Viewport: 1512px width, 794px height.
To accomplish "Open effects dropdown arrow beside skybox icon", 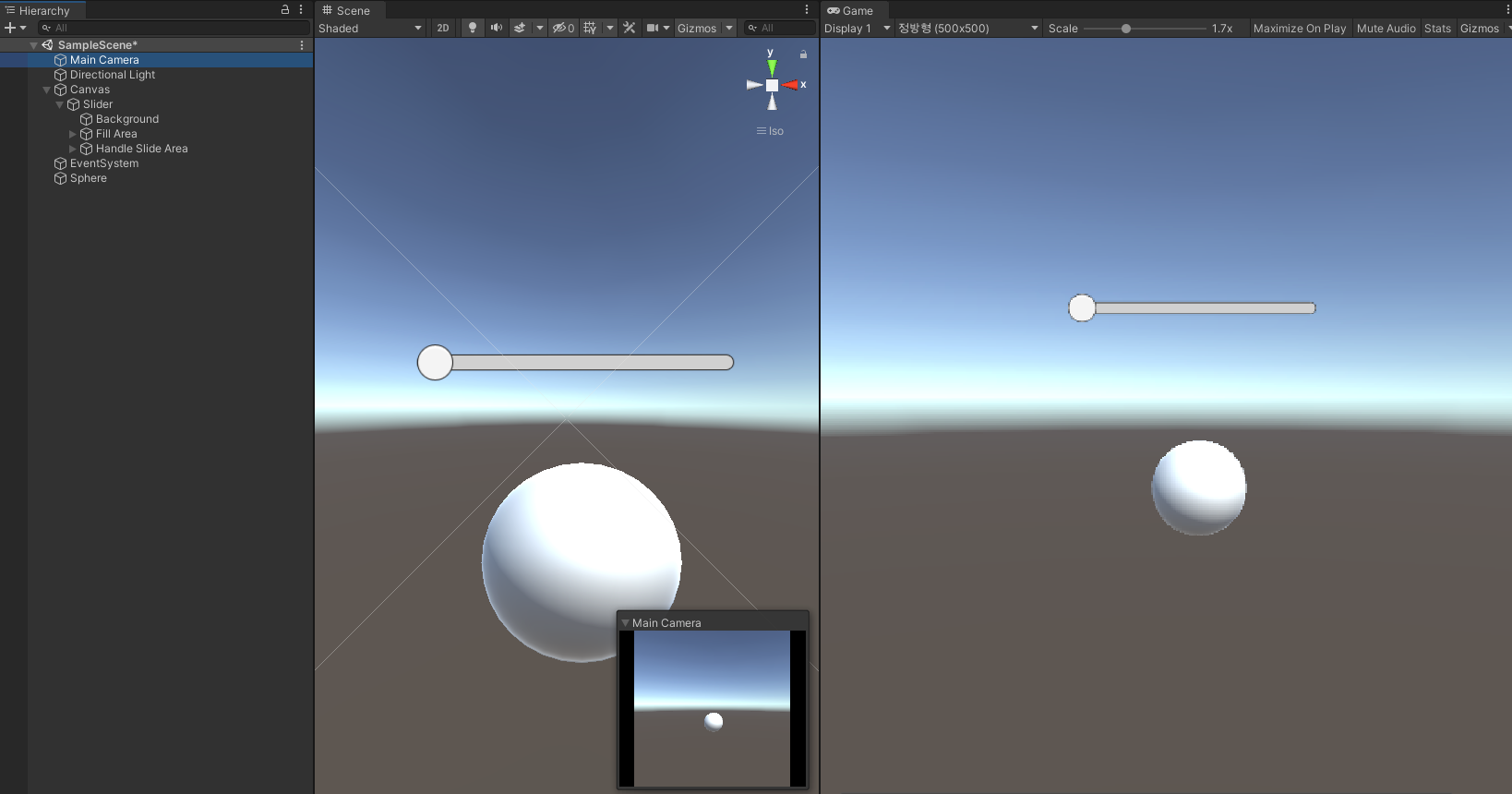I will [x=540, y=28].
